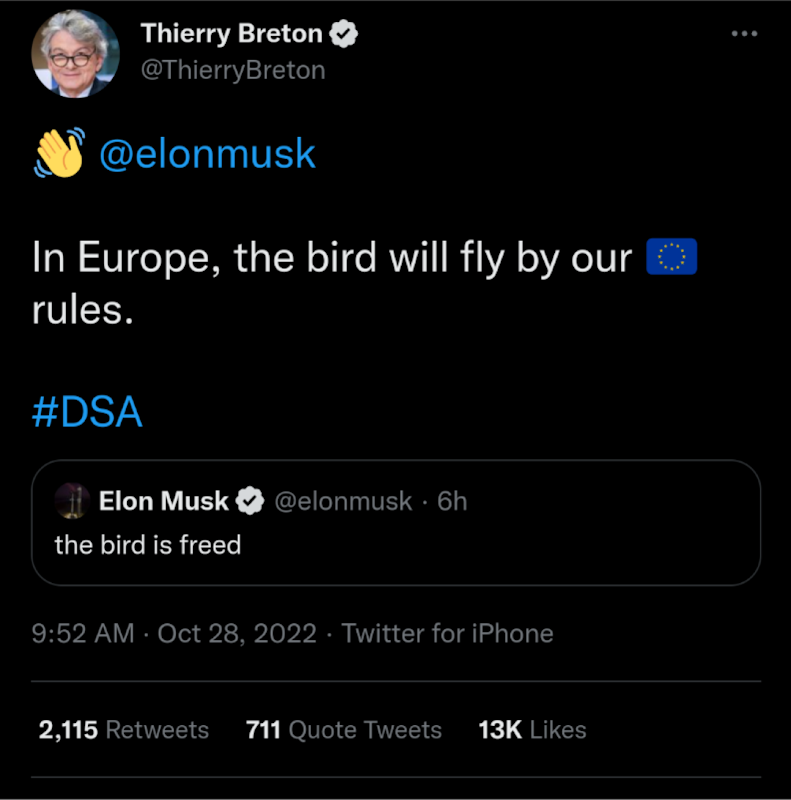Open the @elonmusk mention link
791x800 pixels.
tap(207, 154)
